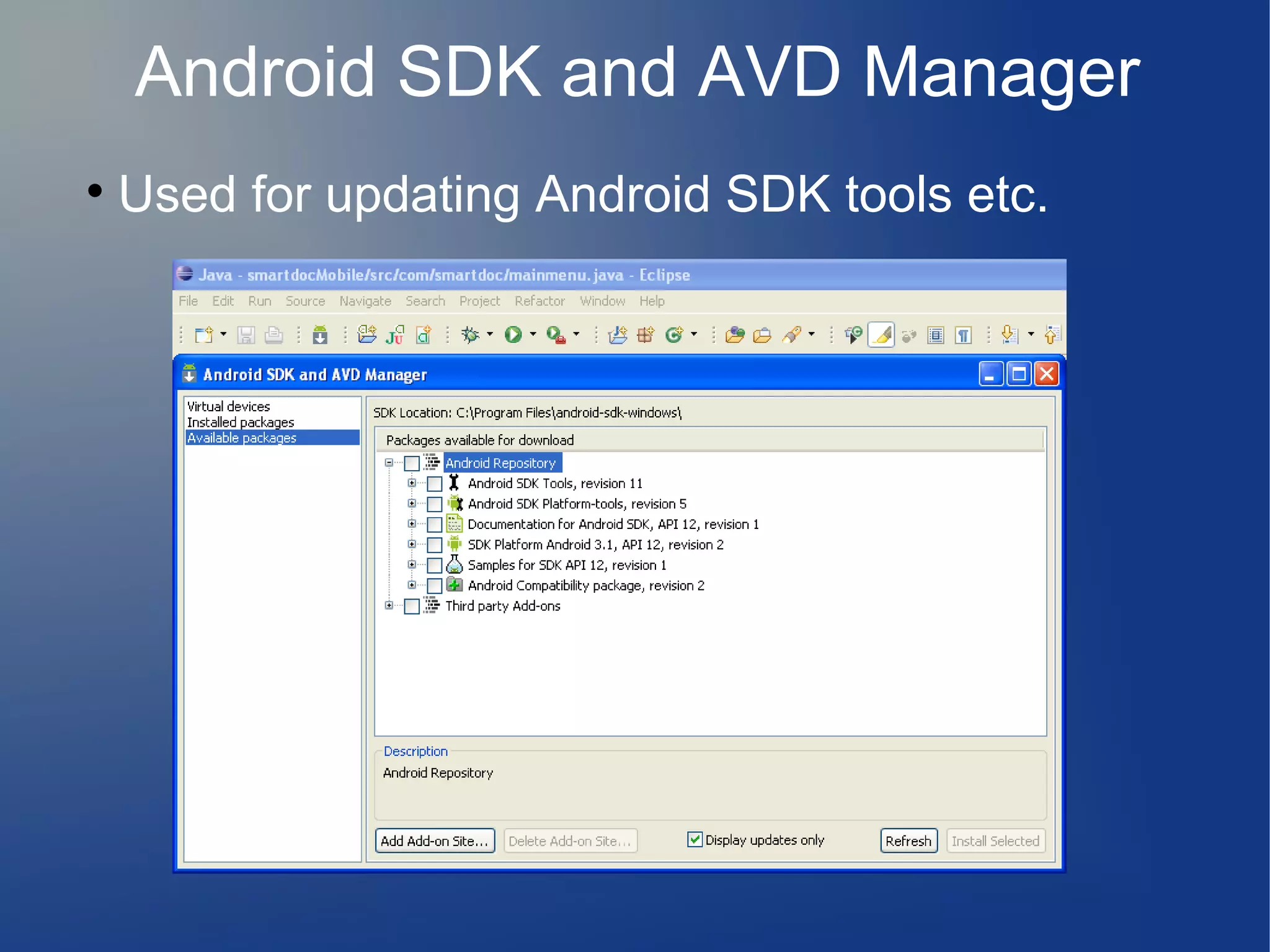
Task: Open the File menu
Action: pyautogui.click(x=189, y=301)
